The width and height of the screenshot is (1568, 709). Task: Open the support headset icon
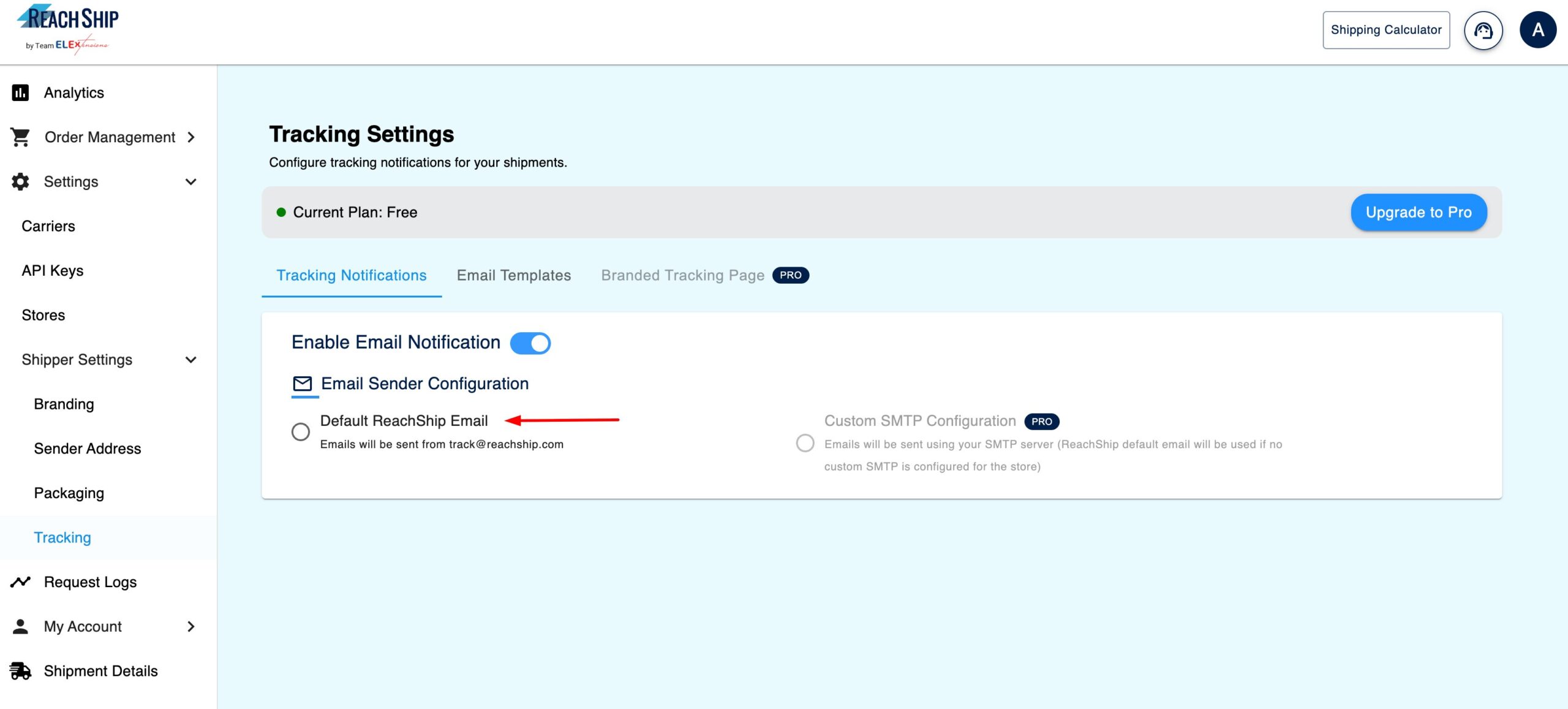pos(1483,30)
